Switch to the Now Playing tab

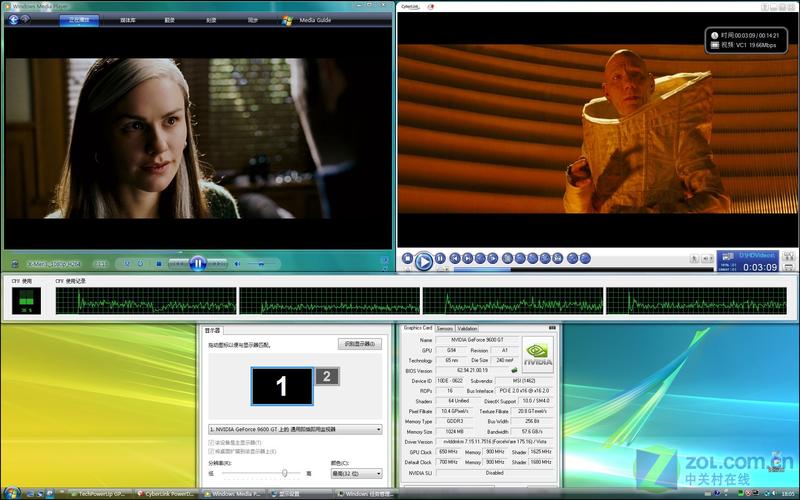[79, 20]
